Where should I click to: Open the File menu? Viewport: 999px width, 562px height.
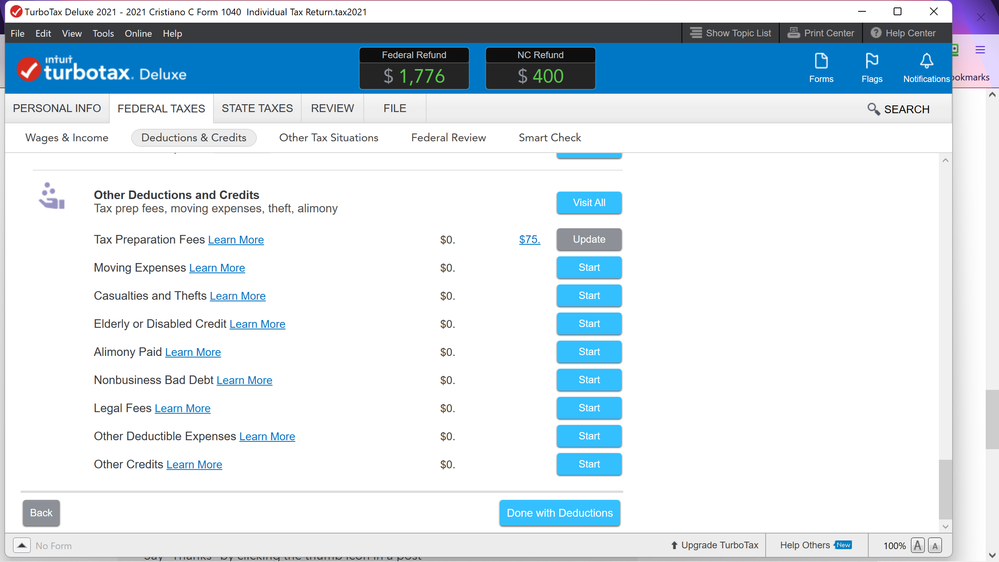[x=17, y=34]
